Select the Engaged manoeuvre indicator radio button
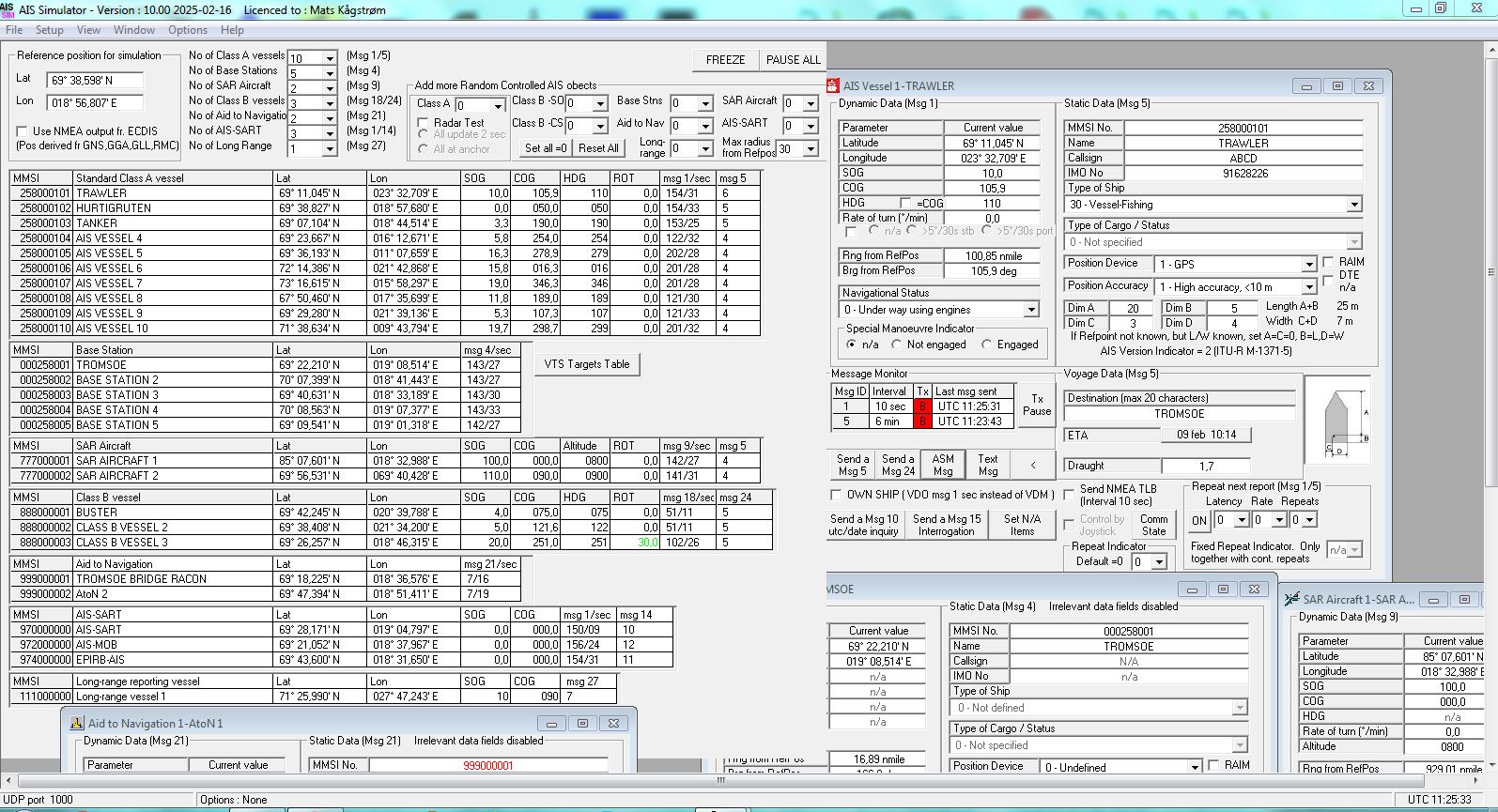The width and height of the screenshot is (1498, 812). [986, 345]
